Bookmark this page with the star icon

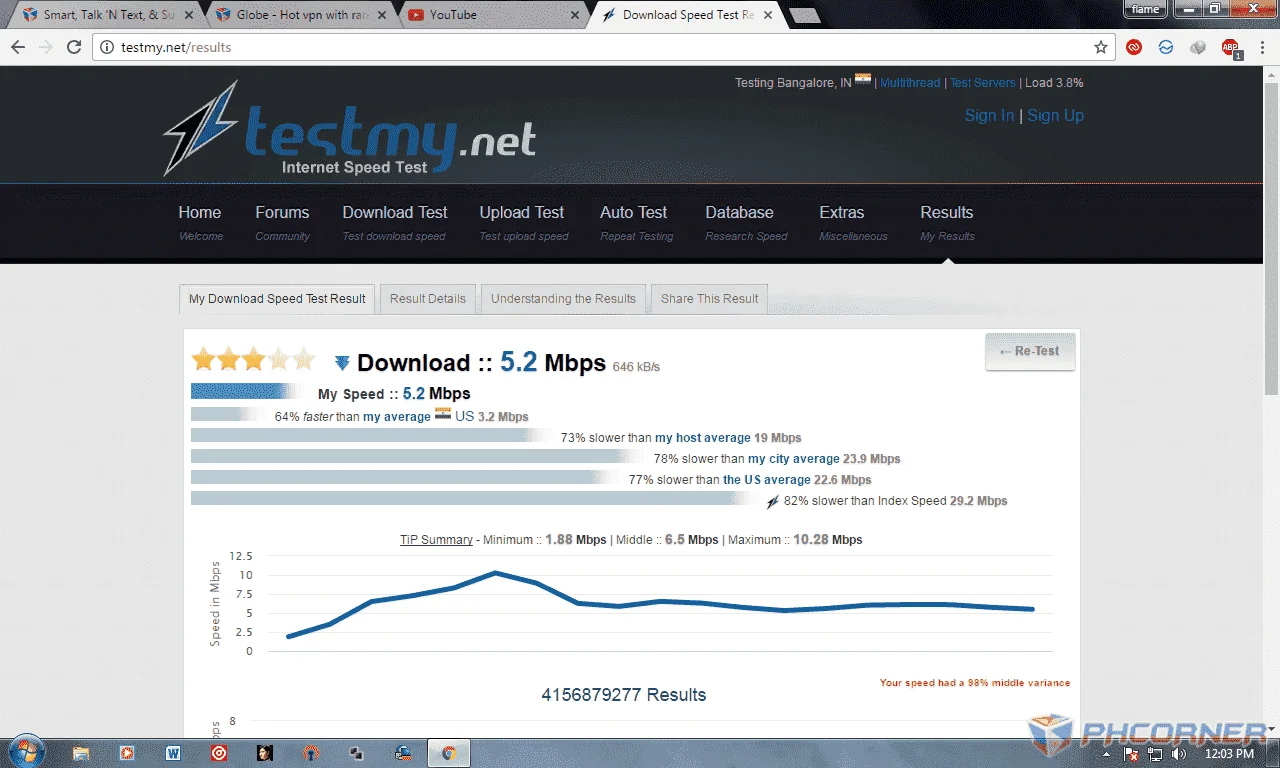[1101, 47]
